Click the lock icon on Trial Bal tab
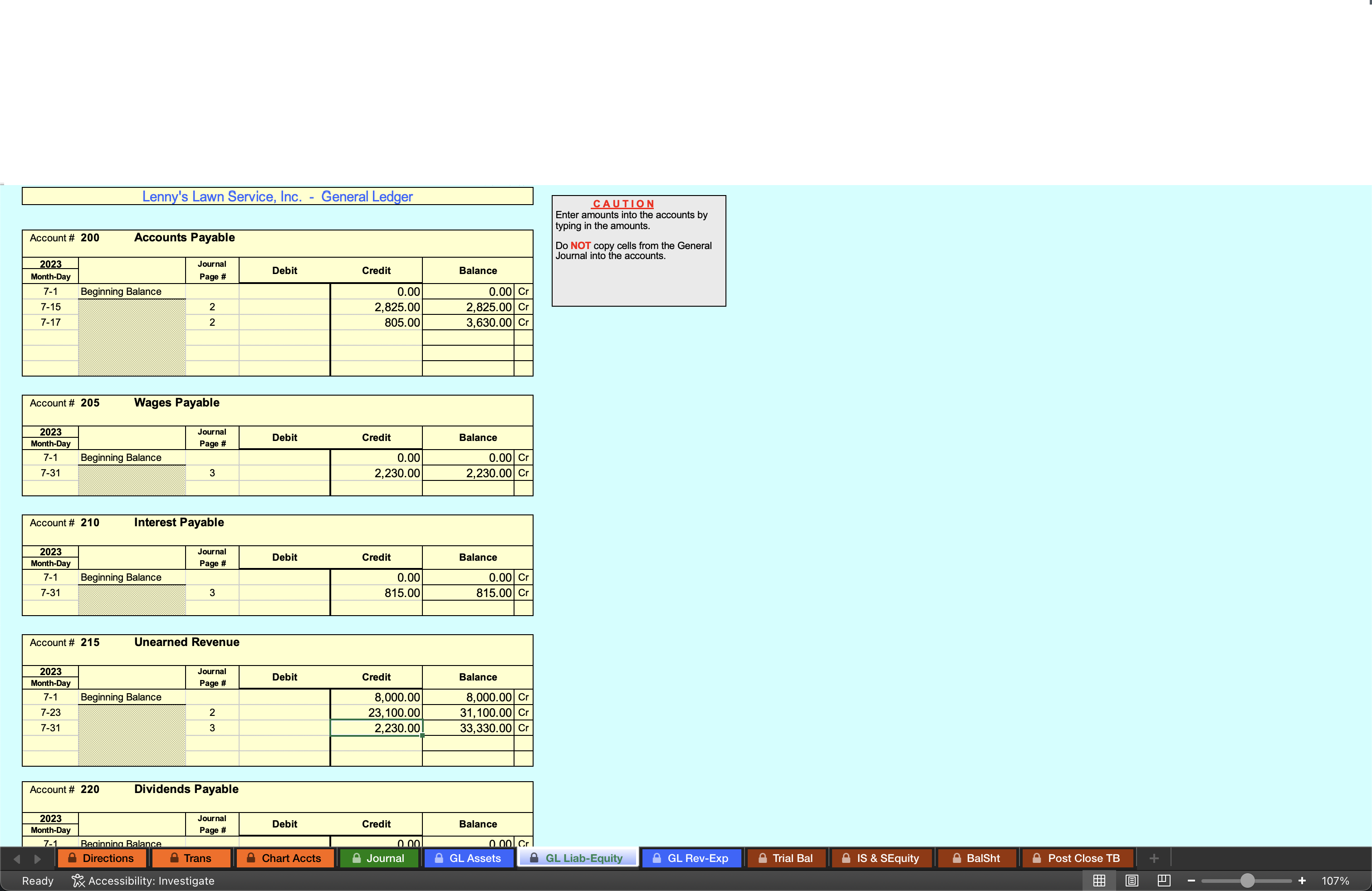The width and height of the screenshot is (1372, 891). coord(762,858)
